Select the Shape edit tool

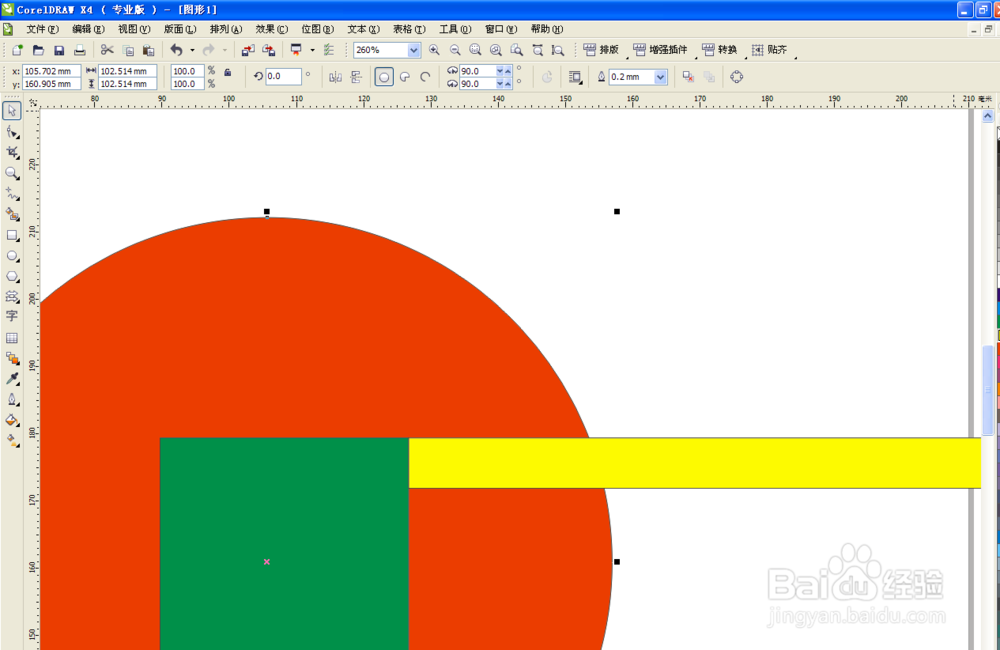coord(12,131)
